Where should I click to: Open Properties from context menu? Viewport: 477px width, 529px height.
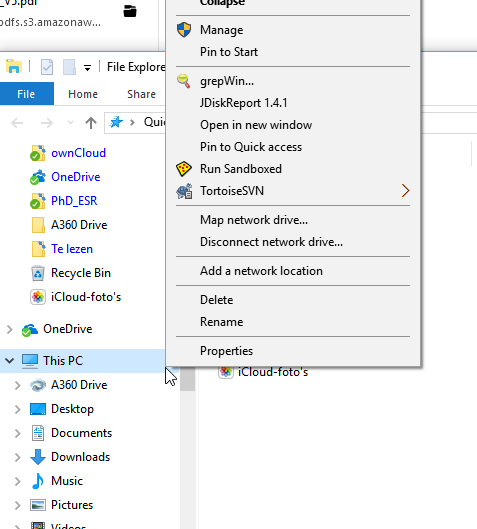pyautogui.click(x=292, y=351)
